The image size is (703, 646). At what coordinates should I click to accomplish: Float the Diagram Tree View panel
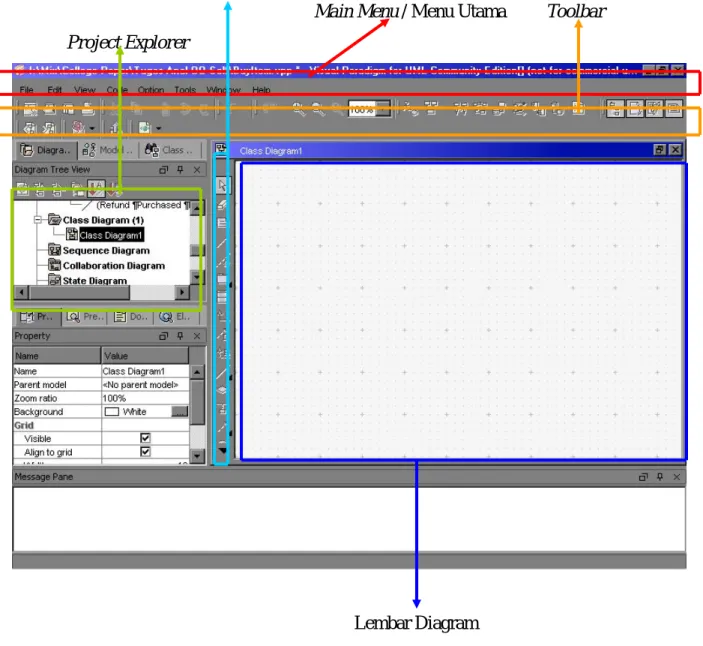[164, 169]
